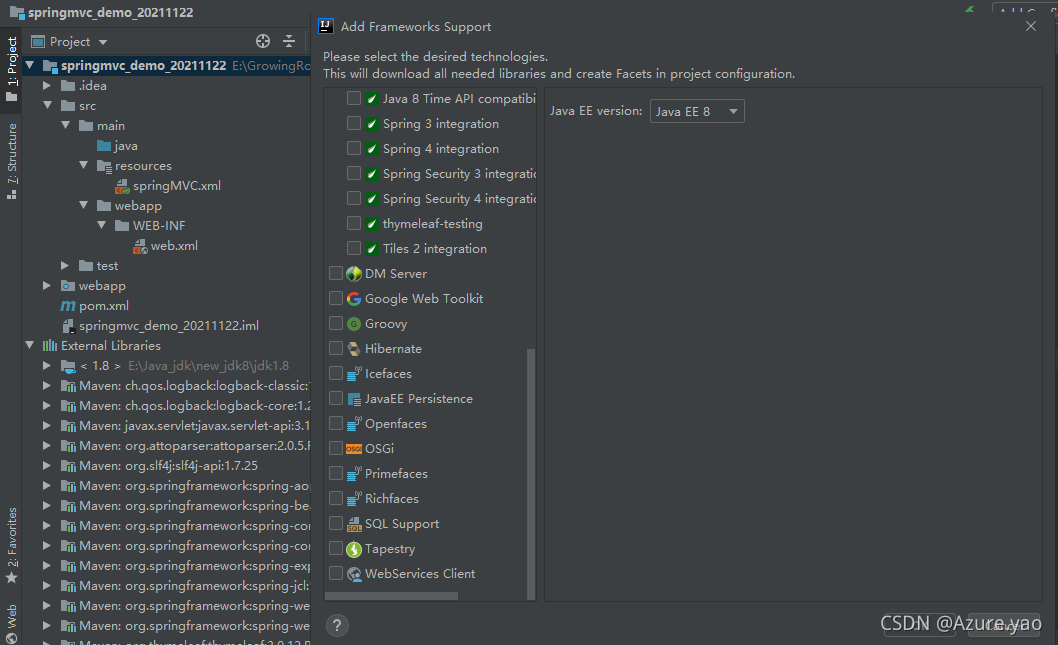Collapse the WEB-INF folder

click(101, 225)
